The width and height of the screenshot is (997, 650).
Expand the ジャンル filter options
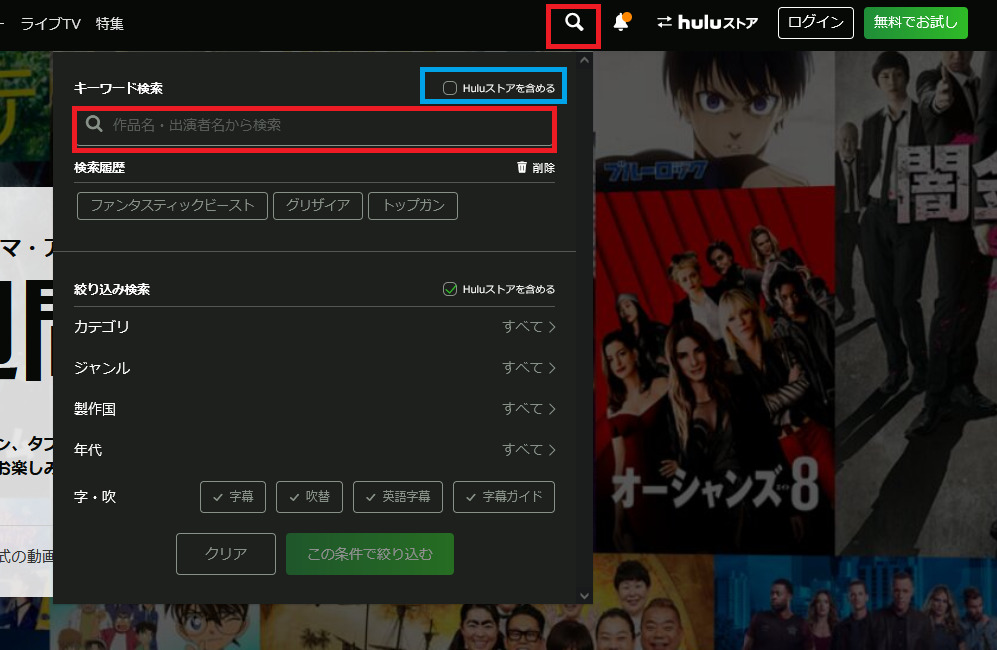pyautogui.click(x=315, y=368)
